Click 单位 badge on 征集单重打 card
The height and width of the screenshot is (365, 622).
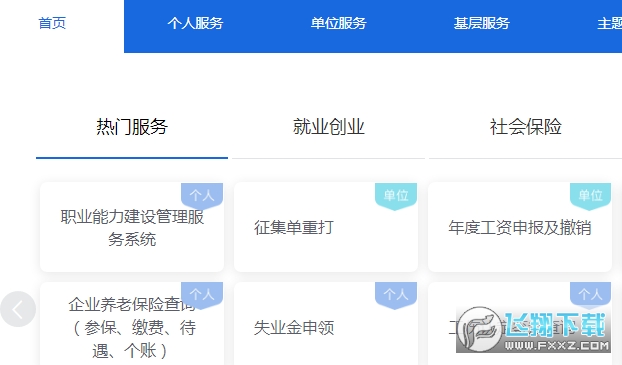point(396,196)
